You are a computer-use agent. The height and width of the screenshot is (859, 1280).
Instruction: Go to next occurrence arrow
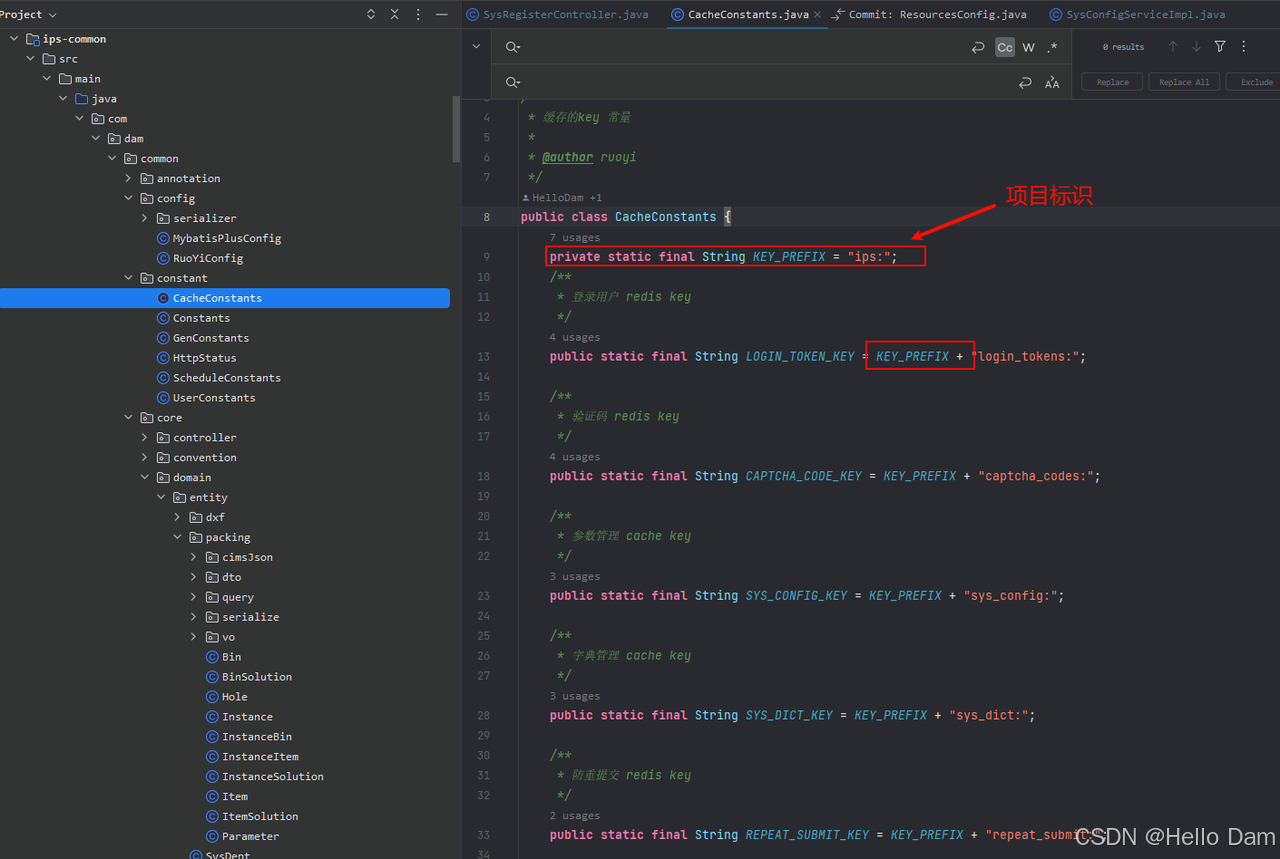[x=1196, y=47]
